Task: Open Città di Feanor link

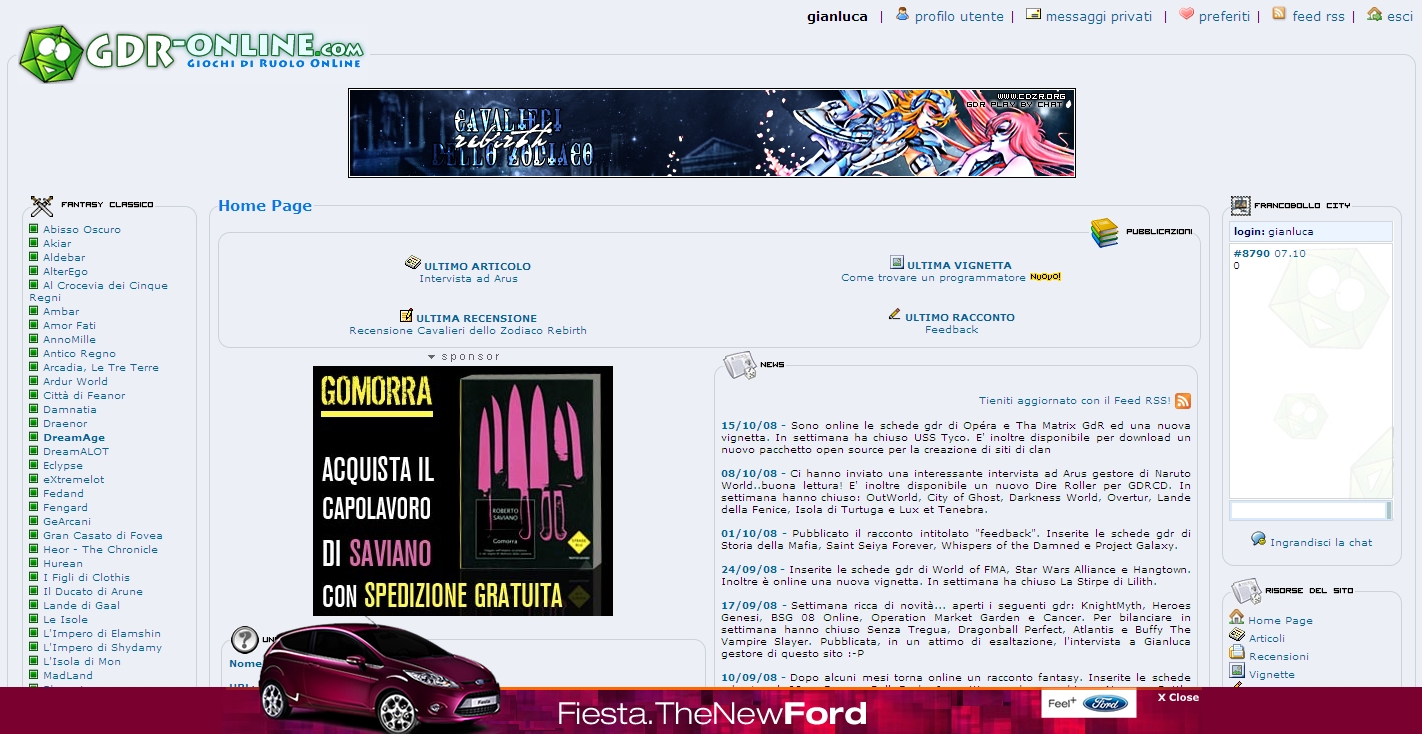Action: (84, 396)
